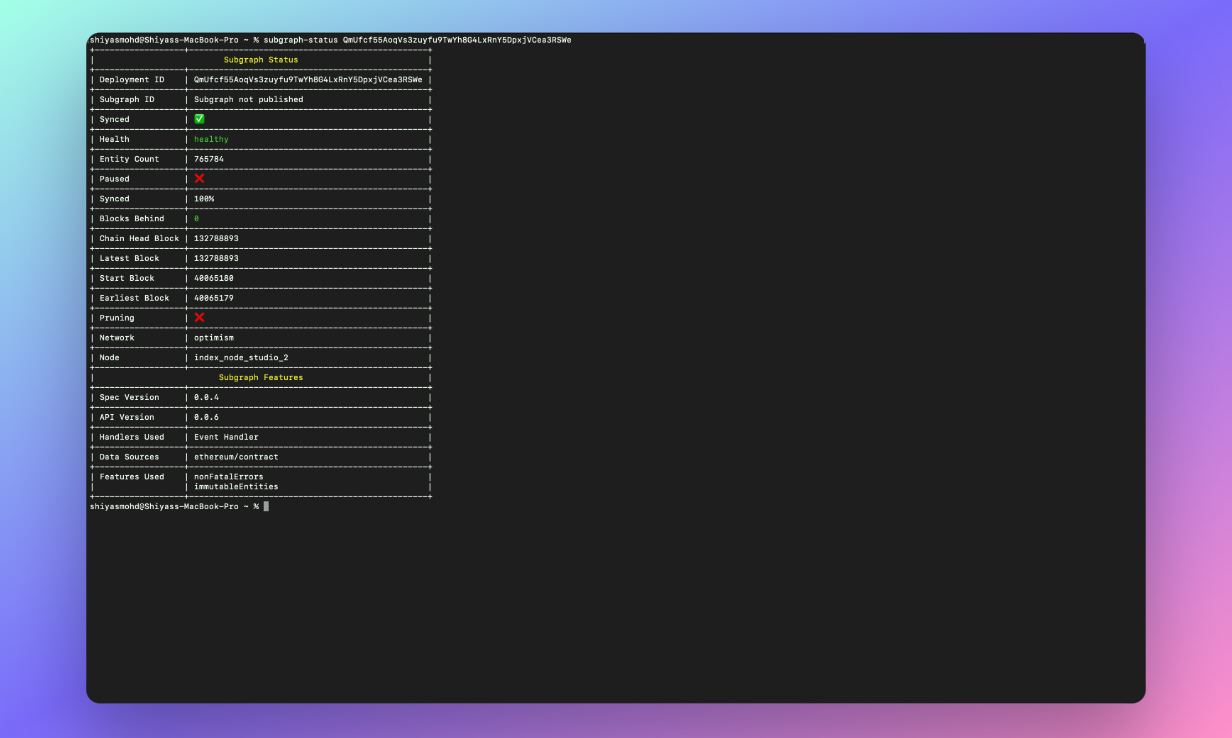
Task: Select the start block value 40065180
Action: pyautogui.click(x=214, y=278)
